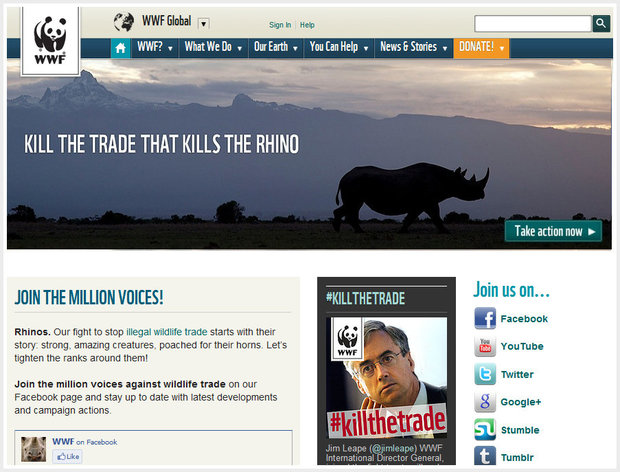Click the search magnifier button
620x472 pixels.
[x=601, y=24]
